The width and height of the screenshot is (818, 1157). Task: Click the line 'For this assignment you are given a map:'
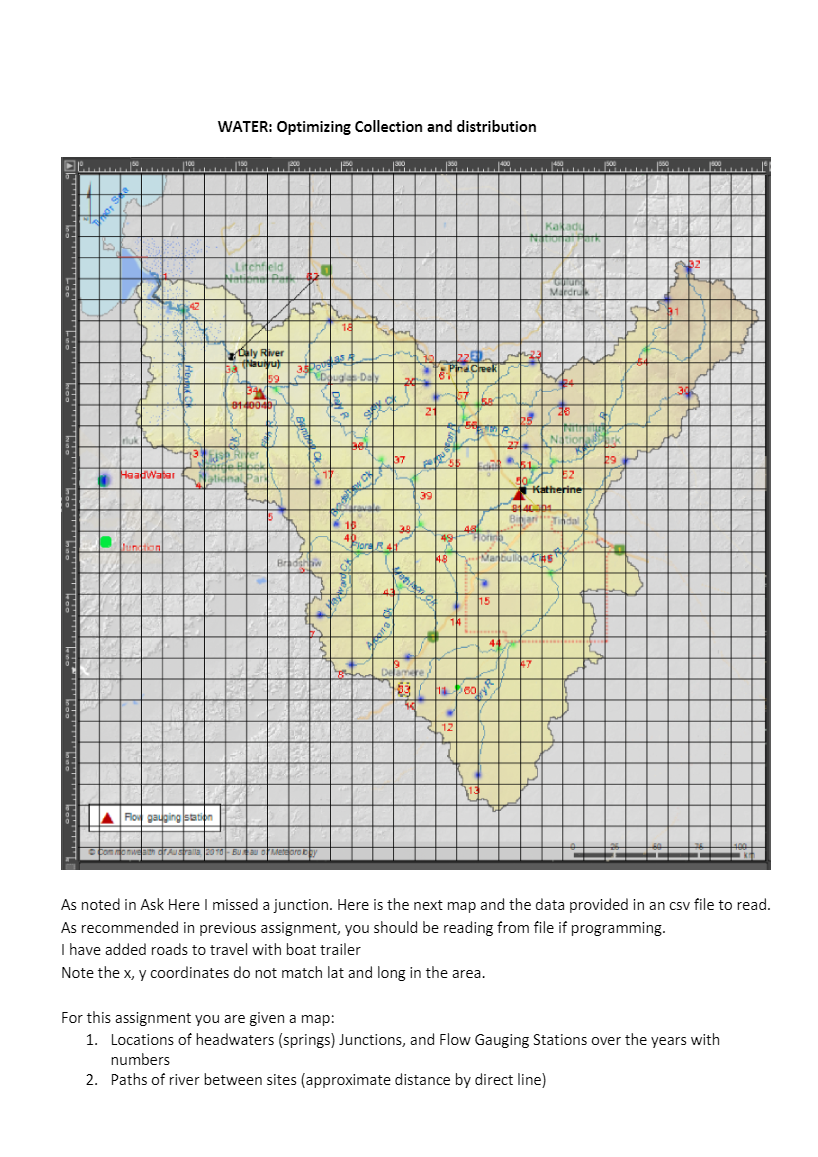coord(198,1018)
